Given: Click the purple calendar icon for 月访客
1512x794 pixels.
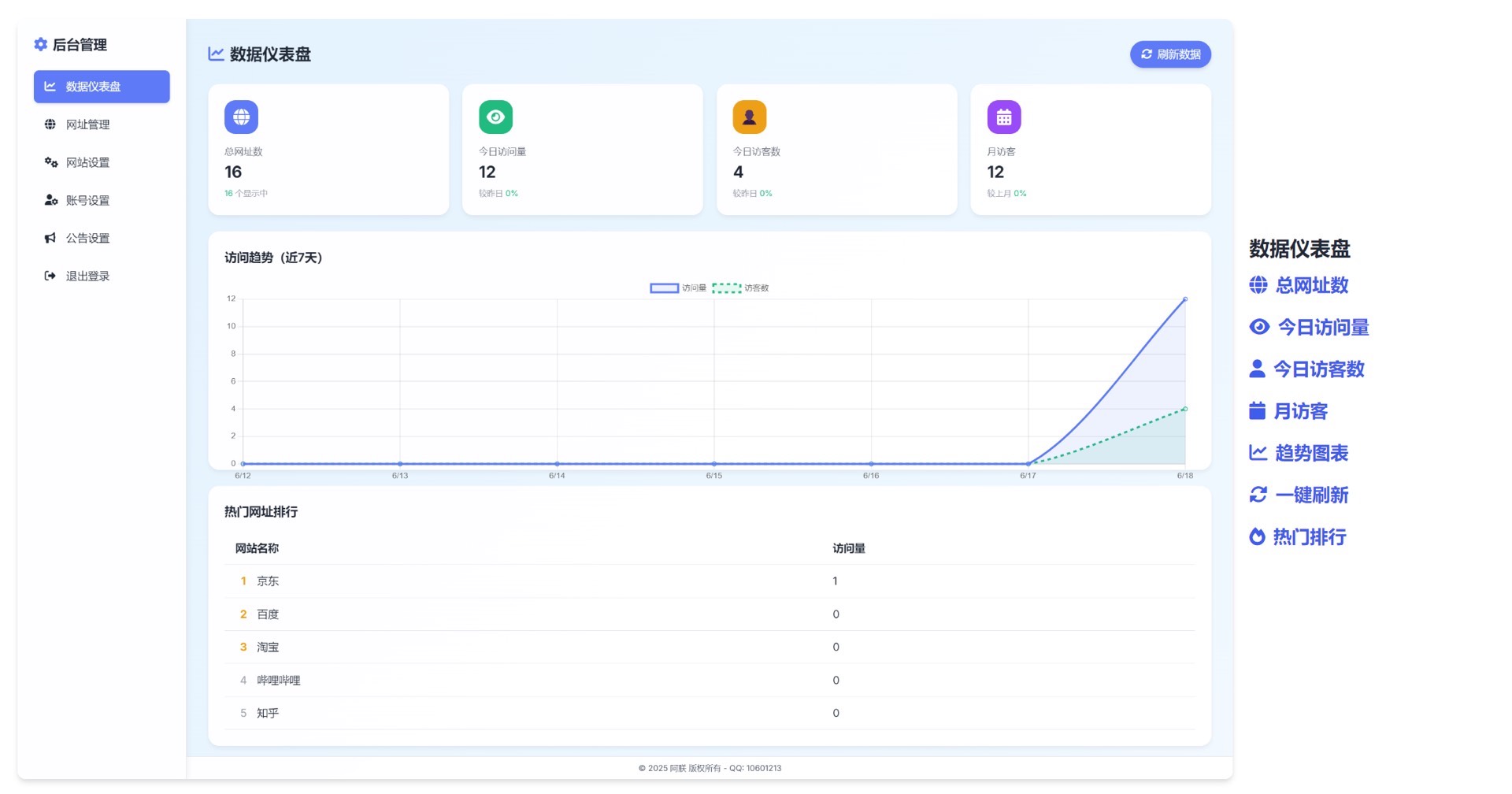Looking at the screenshot, I should (x=1003, y=117).
